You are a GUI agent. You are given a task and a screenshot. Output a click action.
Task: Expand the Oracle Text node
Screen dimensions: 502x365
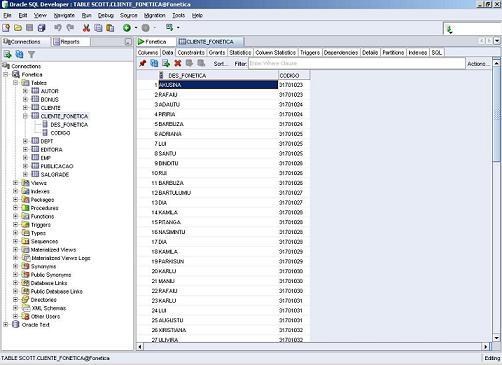click(x=6, y=324)
